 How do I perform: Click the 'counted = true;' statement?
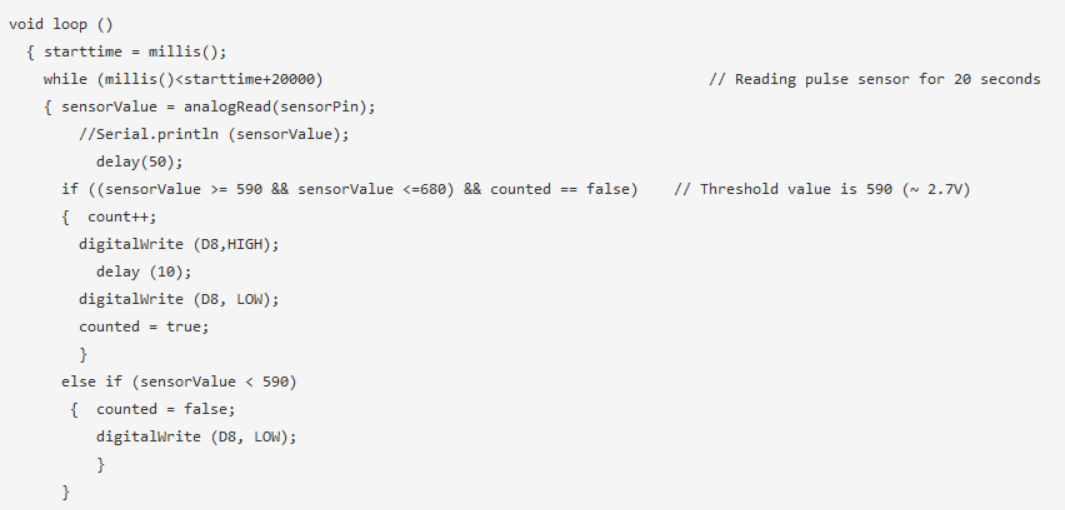(x=144, y=326)
